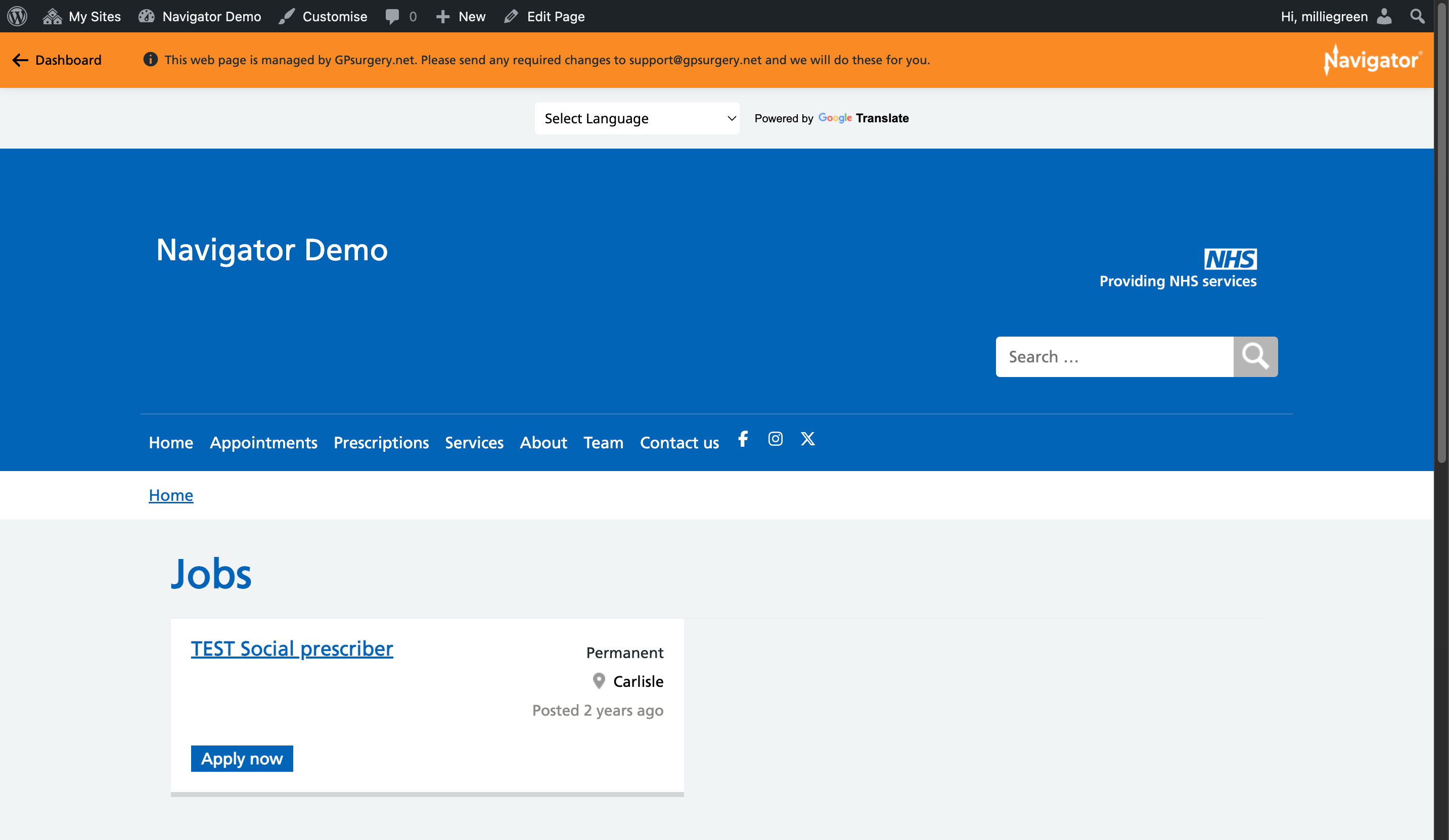Image resolution: width=1449 pixels, height=840 pixels.
Task: Click 'Providing NHS services' text
Action: click(1178, 281)
